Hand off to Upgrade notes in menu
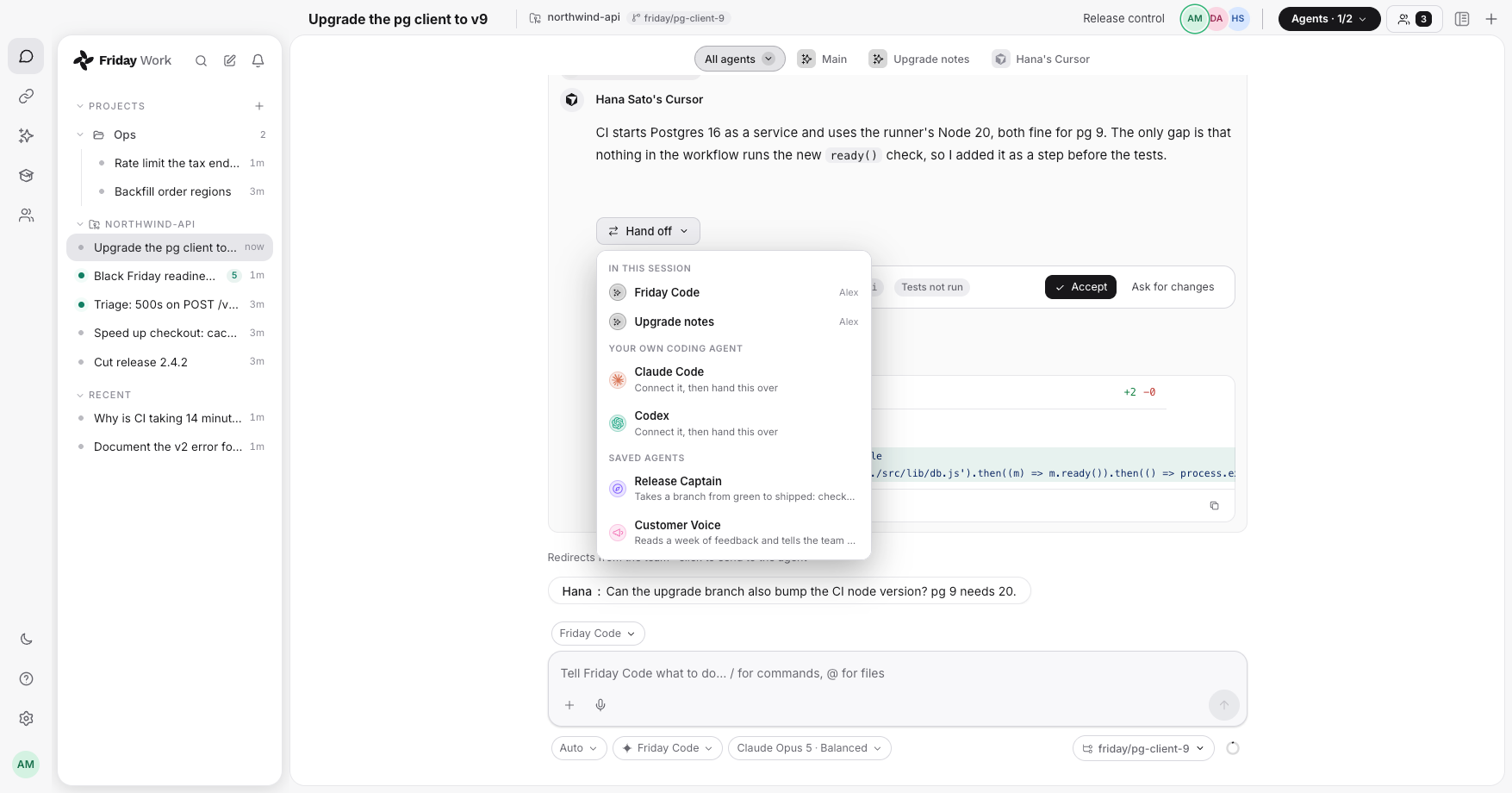 [733, 322]
